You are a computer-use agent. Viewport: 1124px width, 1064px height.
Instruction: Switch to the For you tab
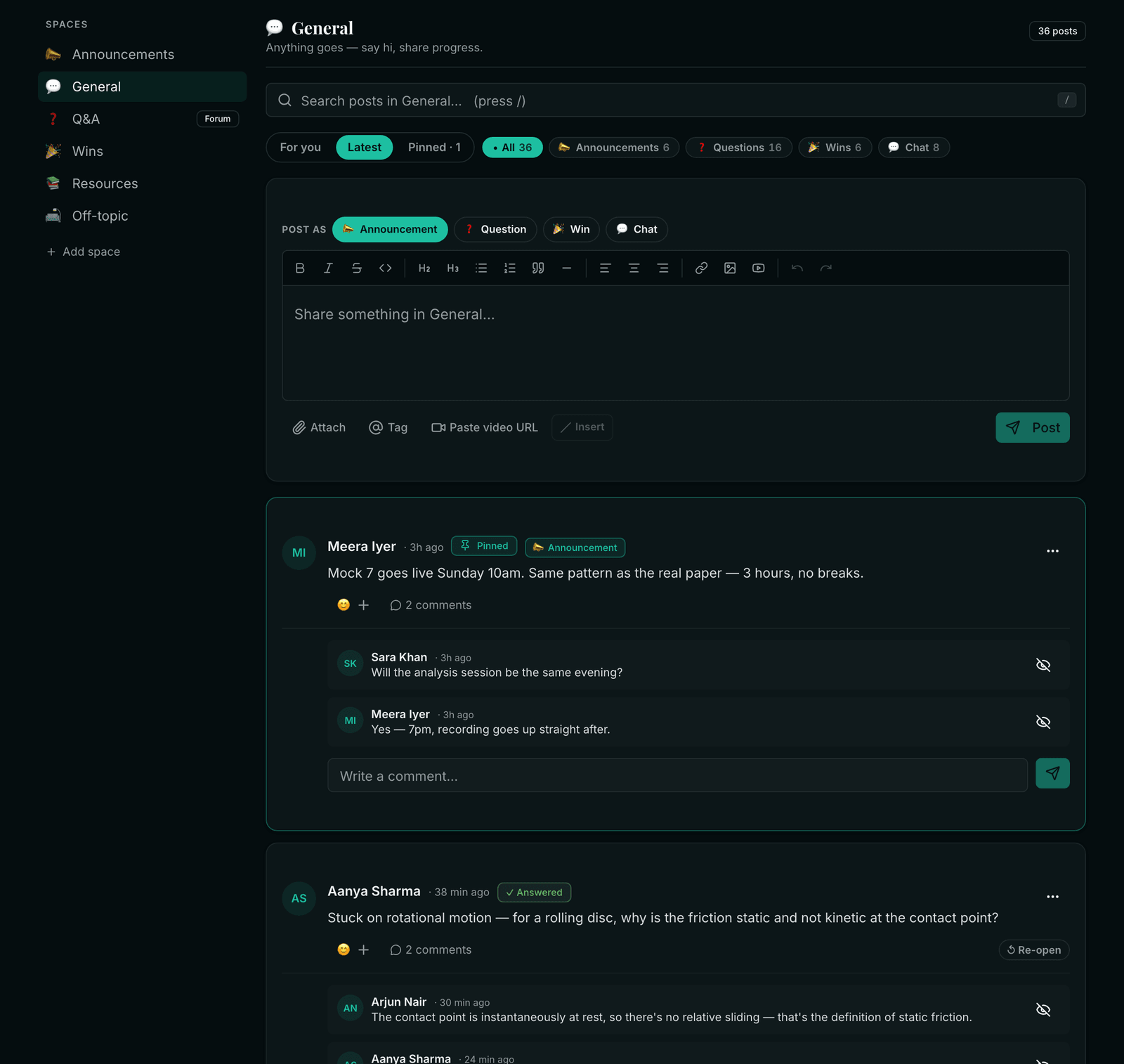pyautogui.click(x=300, y=148)
